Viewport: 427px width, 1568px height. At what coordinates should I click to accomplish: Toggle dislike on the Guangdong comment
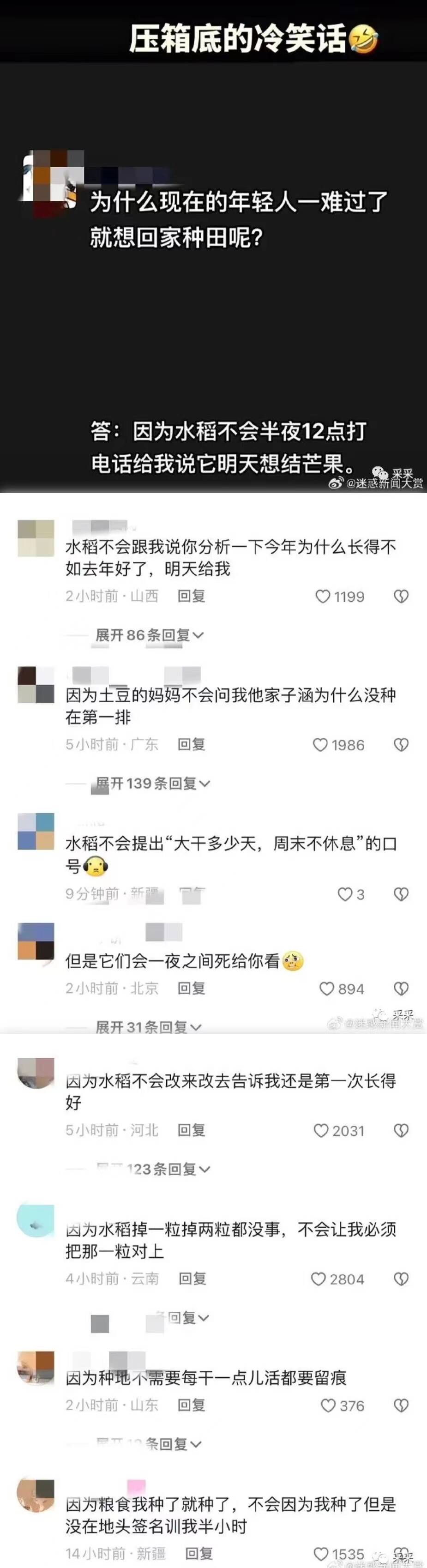click(x=401, y=744)
